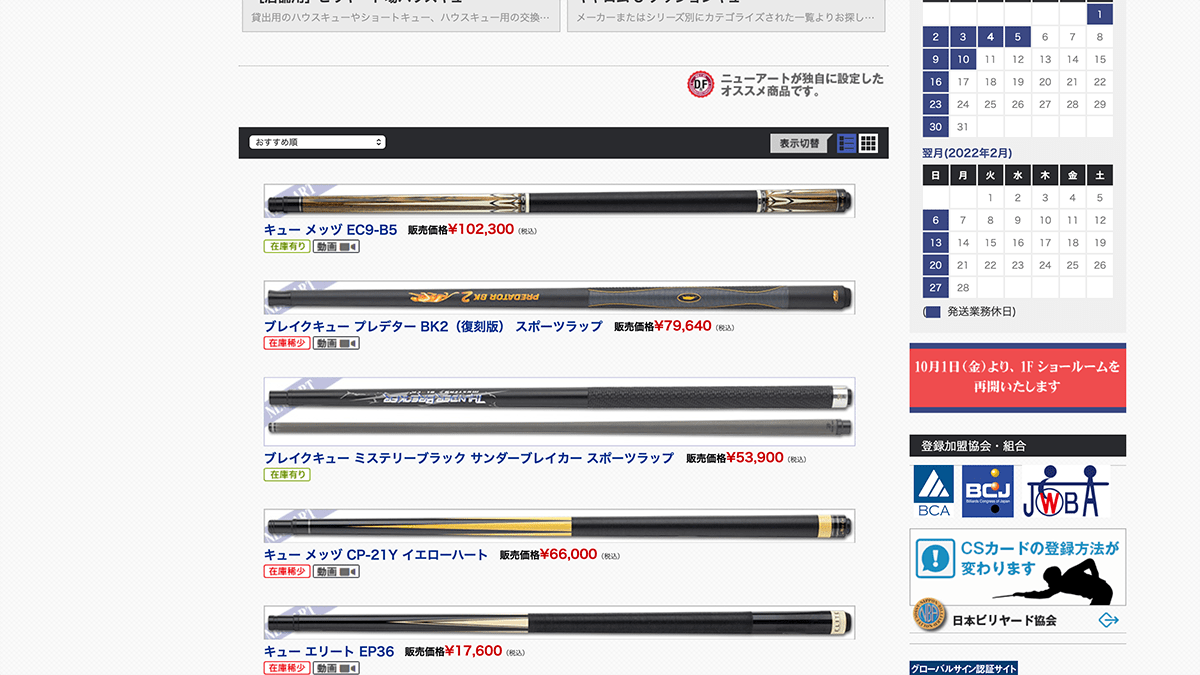Open 日本ビリヤード協会 link
1200x675 pixels.
[x=1004, y=620]
